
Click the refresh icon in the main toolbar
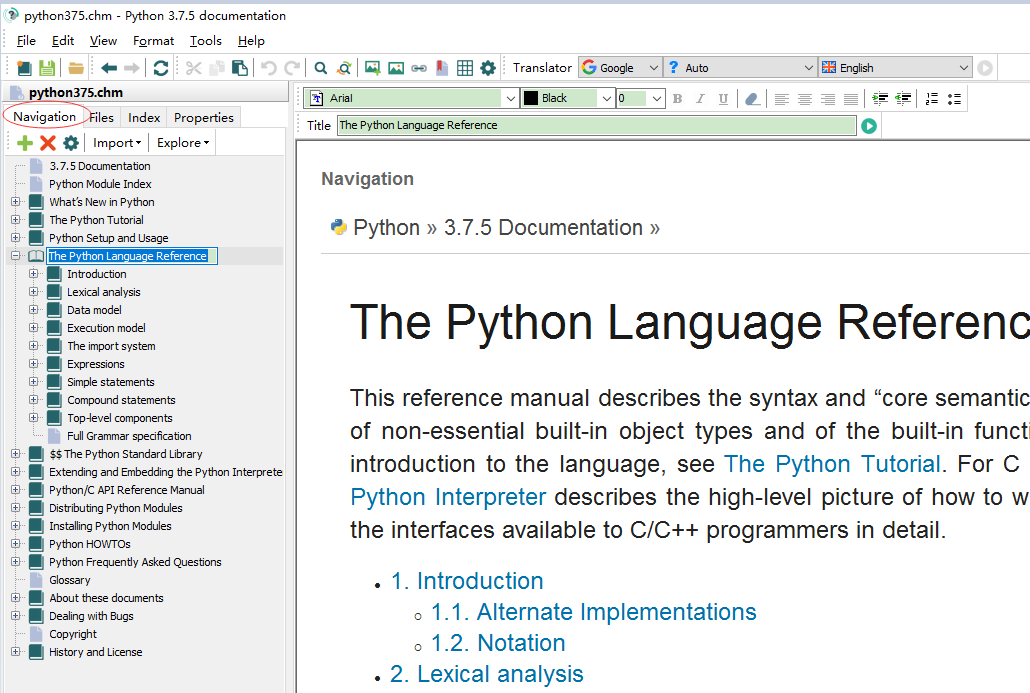160,68
